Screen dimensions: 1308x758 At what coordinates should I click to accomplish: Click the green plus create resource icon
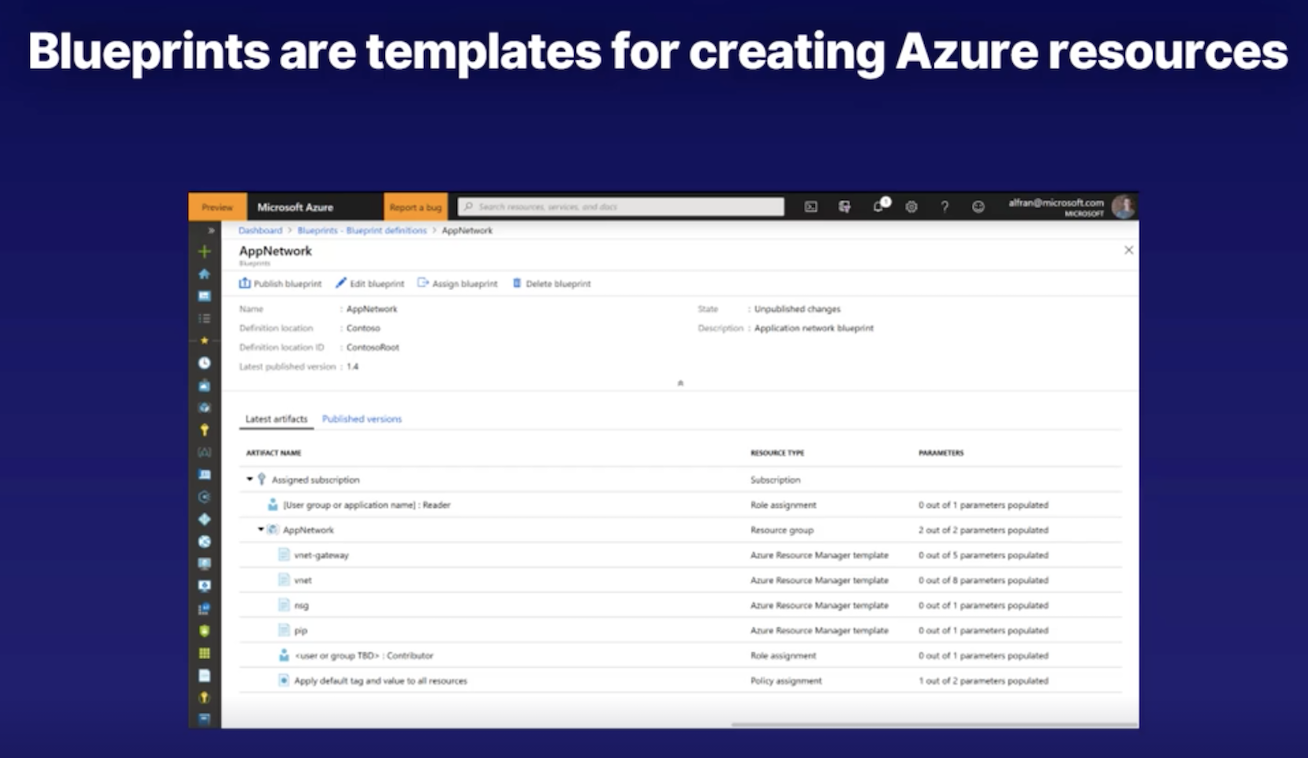(x=205, y=252)
